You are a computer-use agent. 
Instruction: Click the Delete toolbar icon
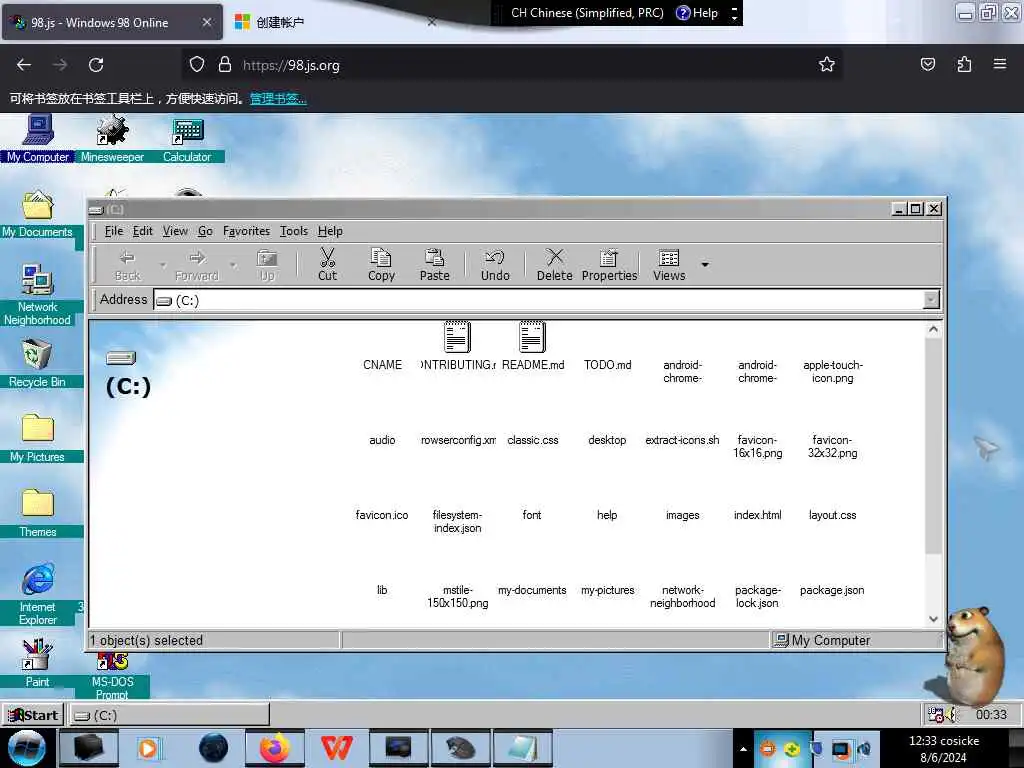(554, 264)
